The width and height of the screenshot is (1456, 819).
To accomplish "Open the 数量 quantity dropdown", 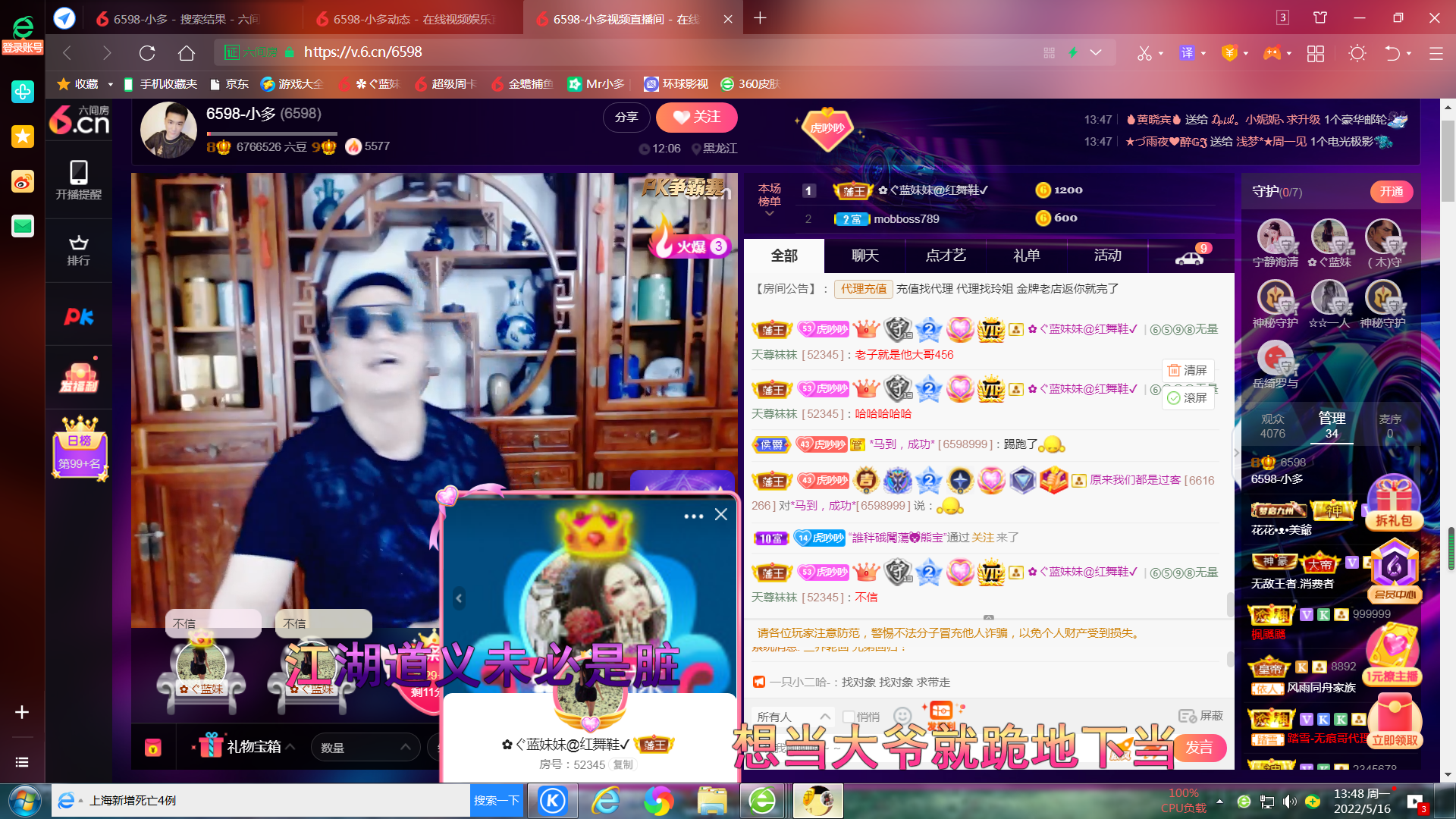I will 366,748.
